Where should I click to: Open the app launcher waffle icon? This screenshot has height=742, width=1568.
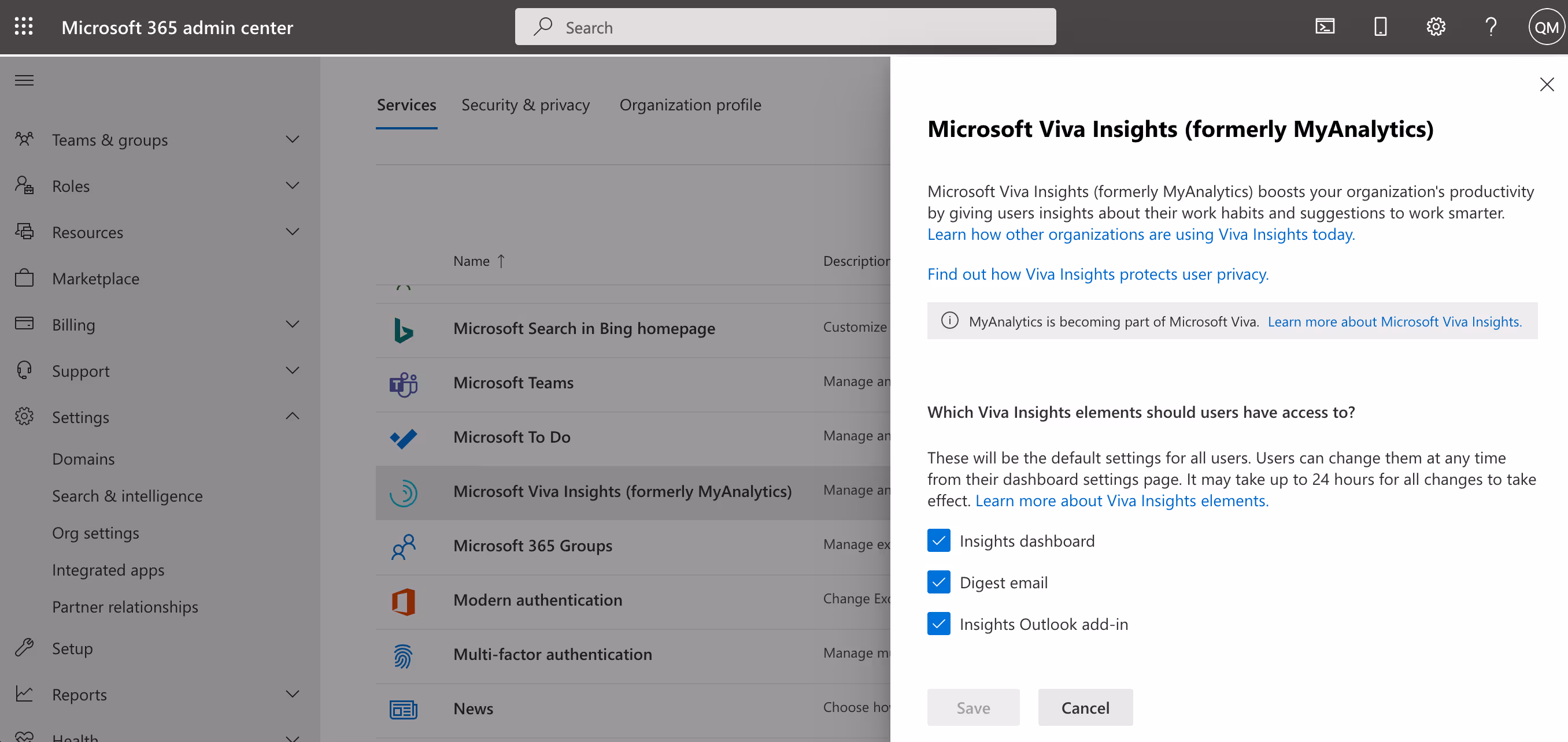point(24,27)
